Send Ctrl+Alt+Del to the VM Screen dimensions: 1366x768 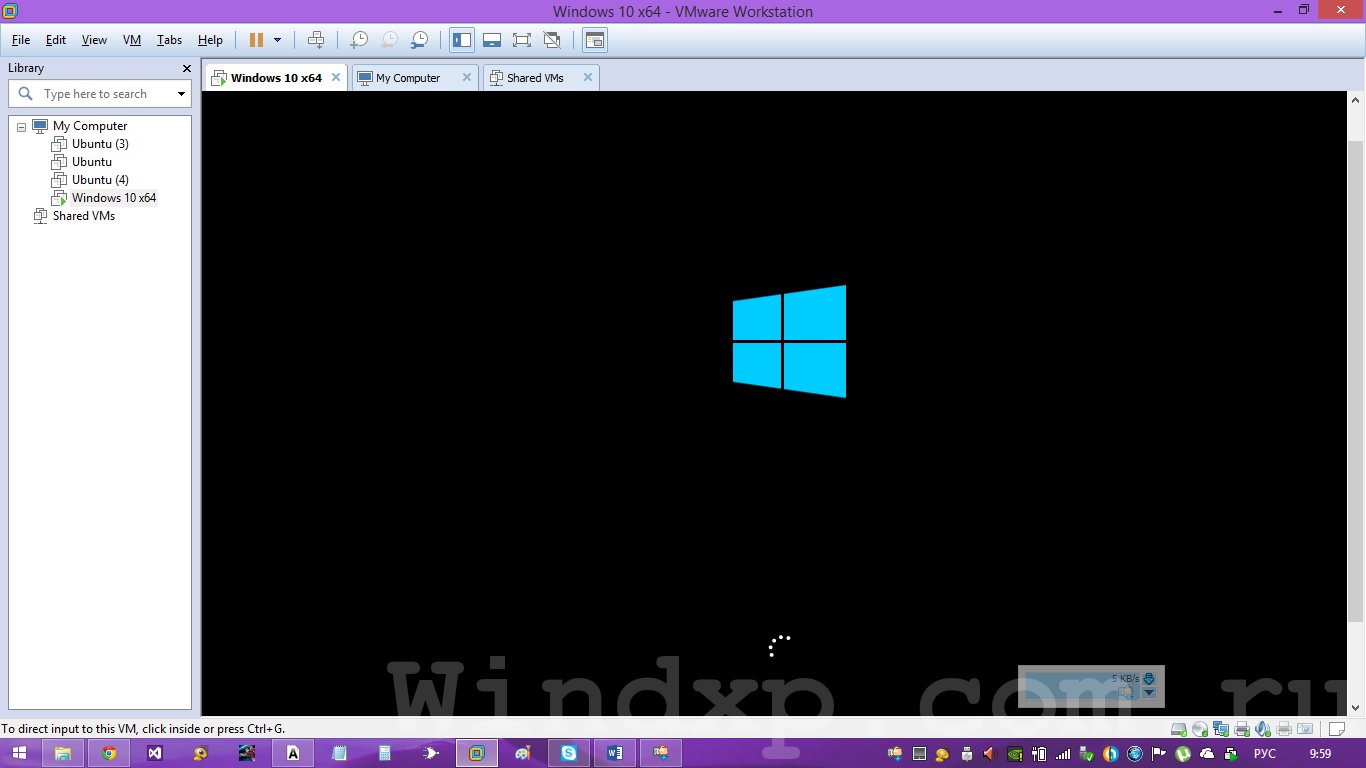[x=316, y=40]
